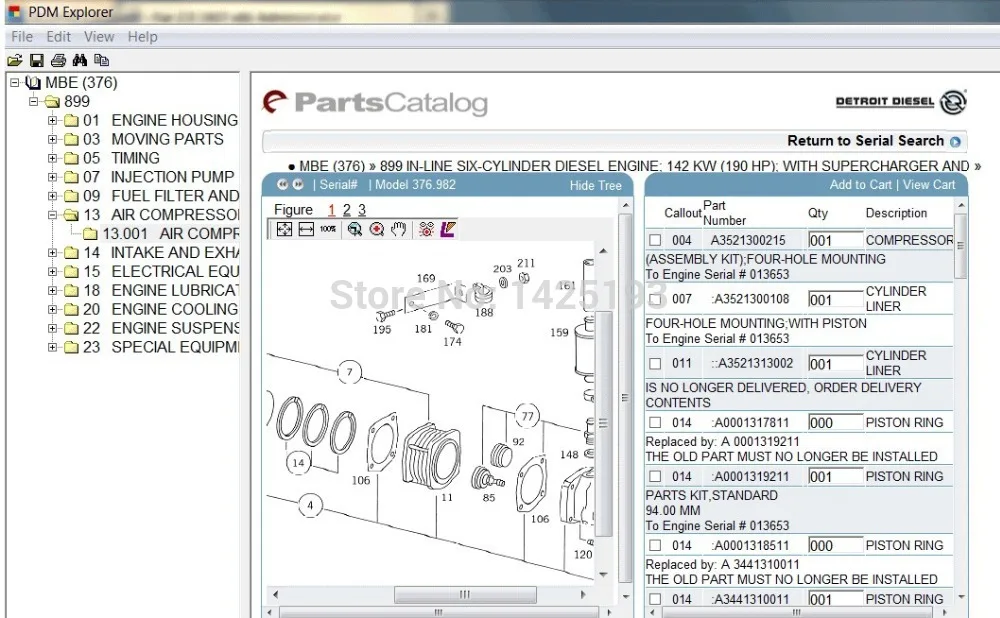Check the box for part A0001317811

(x=655, y=422)
